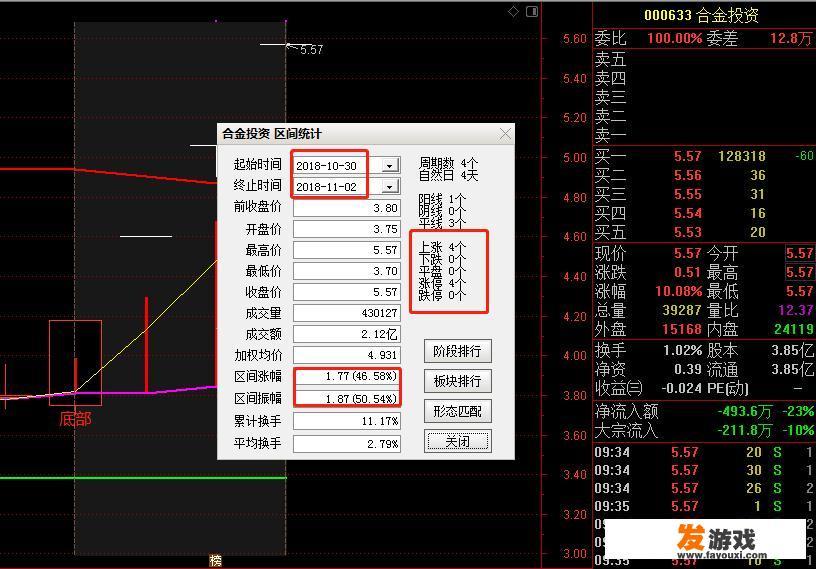Select the 成交量 value 430127
Image resolution: width=816 pixels, height=569 pixels.
347,313
